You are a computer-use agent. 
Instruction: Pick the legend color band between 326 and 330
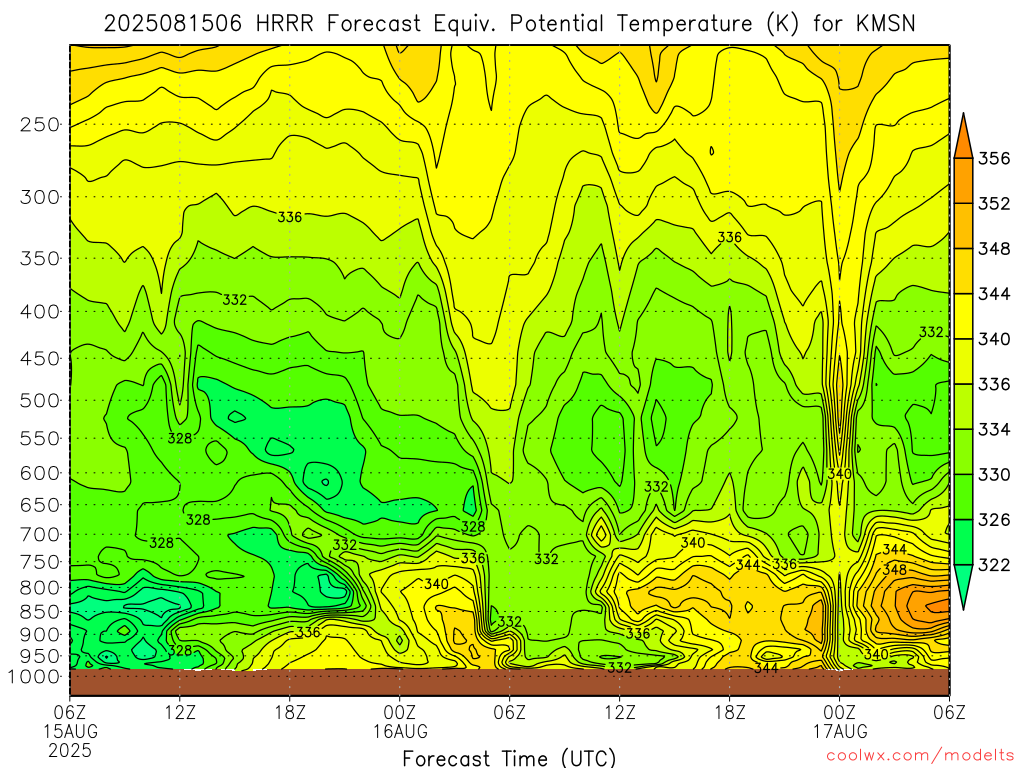pos(963,497)
